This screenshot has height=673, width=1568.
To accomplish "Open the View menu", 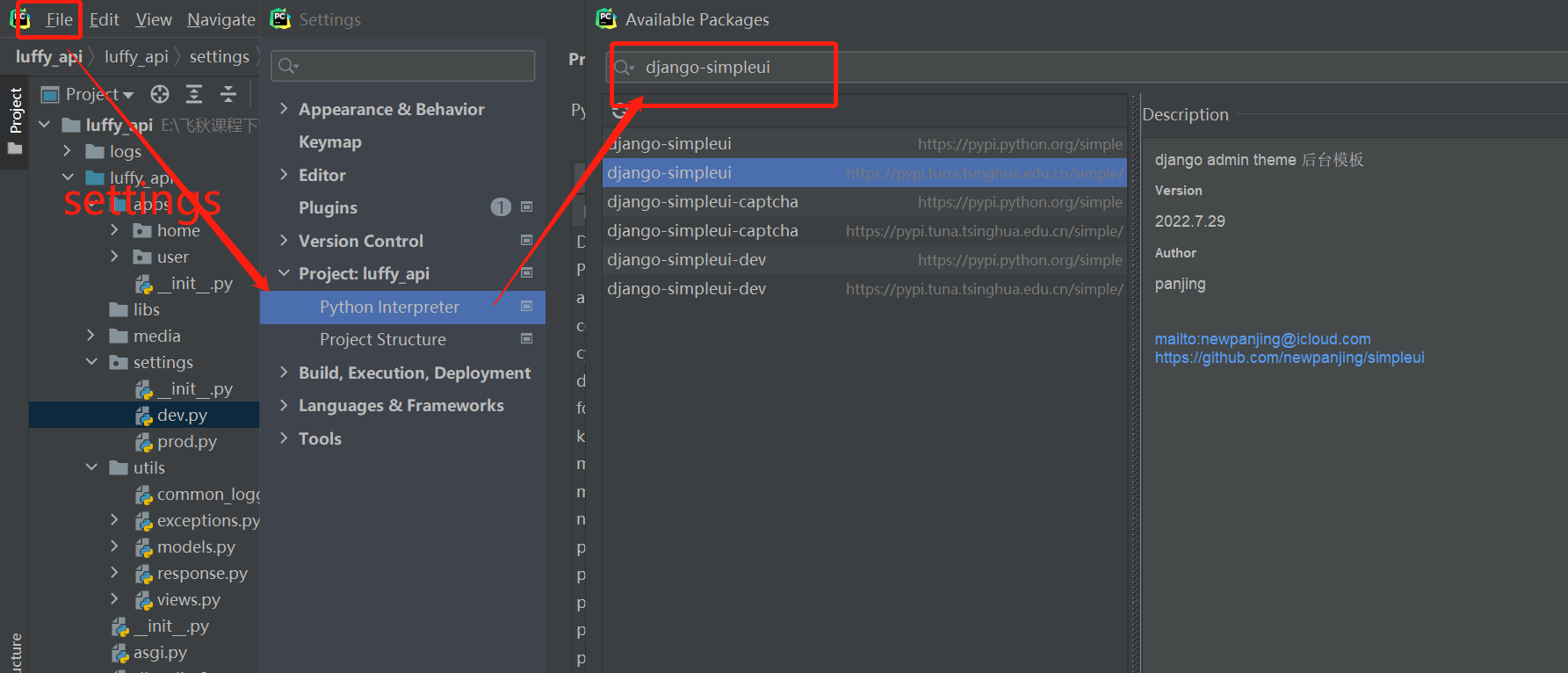I will (x=154, y=19).
